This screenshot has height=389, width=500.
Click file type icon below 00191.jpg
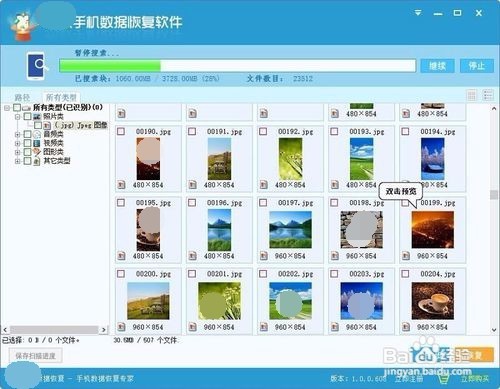point(193,185)
